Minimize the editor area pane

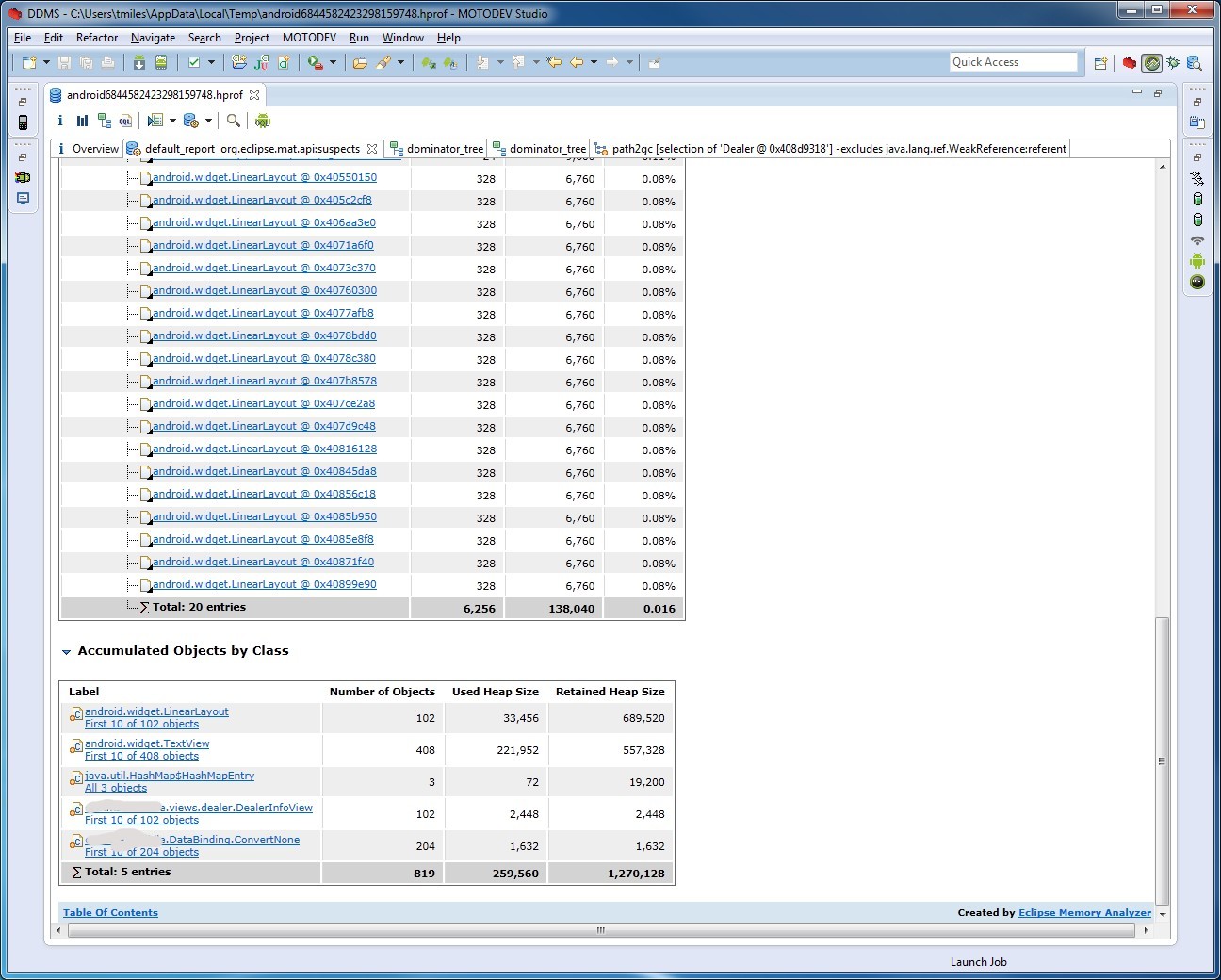(x=1137, y=92)
